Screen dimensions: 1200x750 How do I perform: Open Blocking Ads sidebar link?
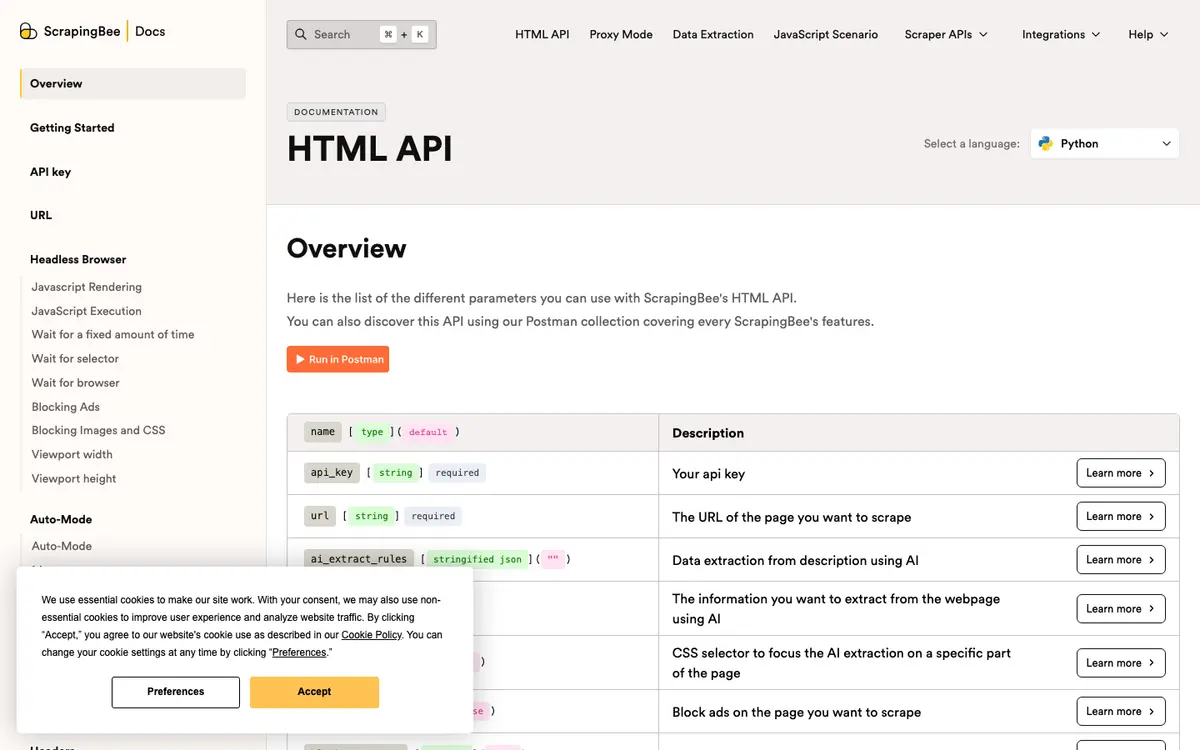(x=66, y=407)
